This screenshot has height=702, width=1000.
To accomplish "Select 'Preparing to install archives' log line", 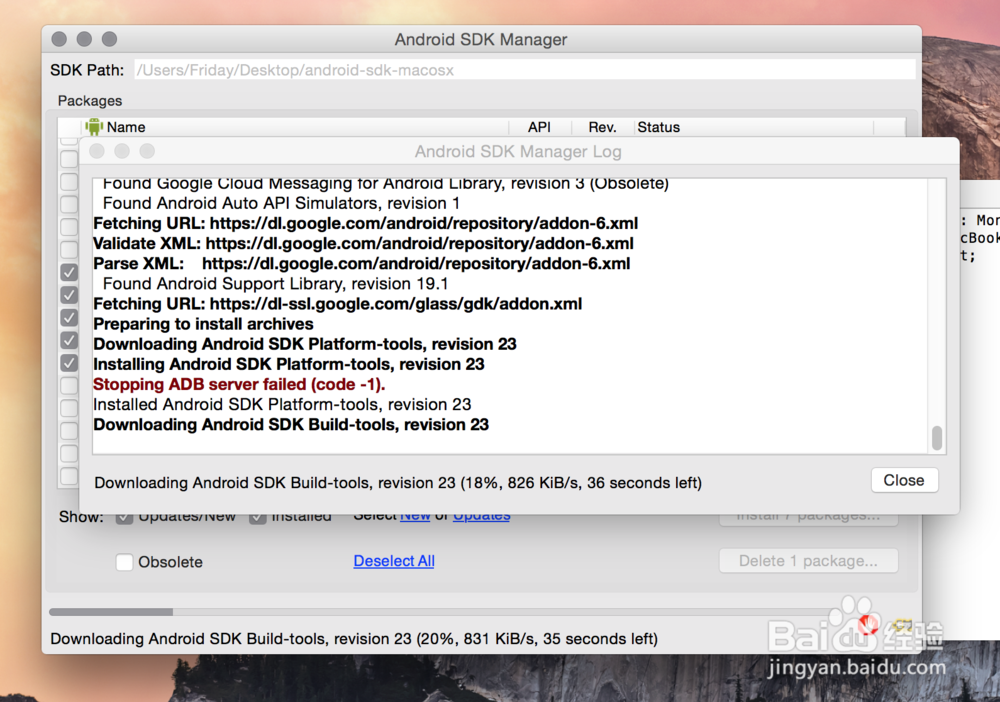I will (203, 324).
